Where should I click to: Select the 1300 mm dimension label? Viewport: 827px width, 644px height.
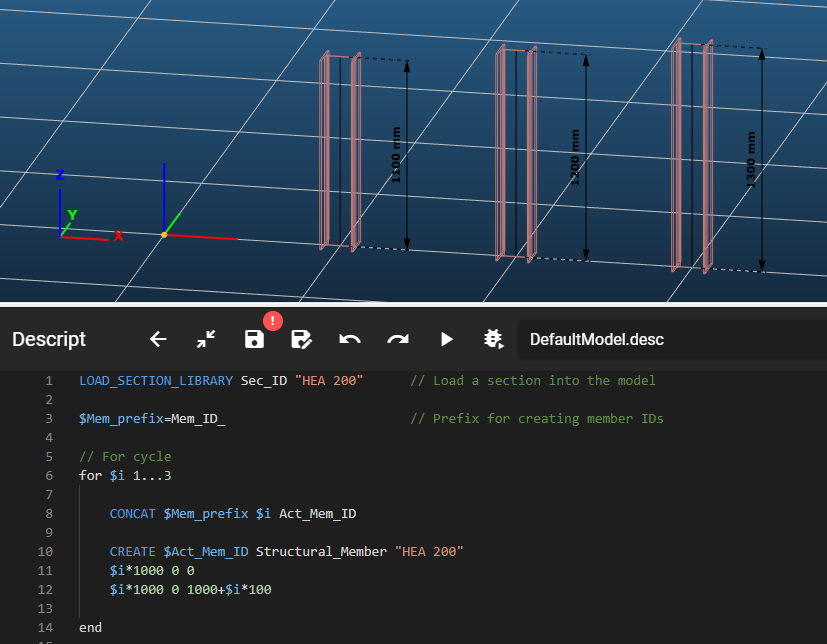pos(751,160)
